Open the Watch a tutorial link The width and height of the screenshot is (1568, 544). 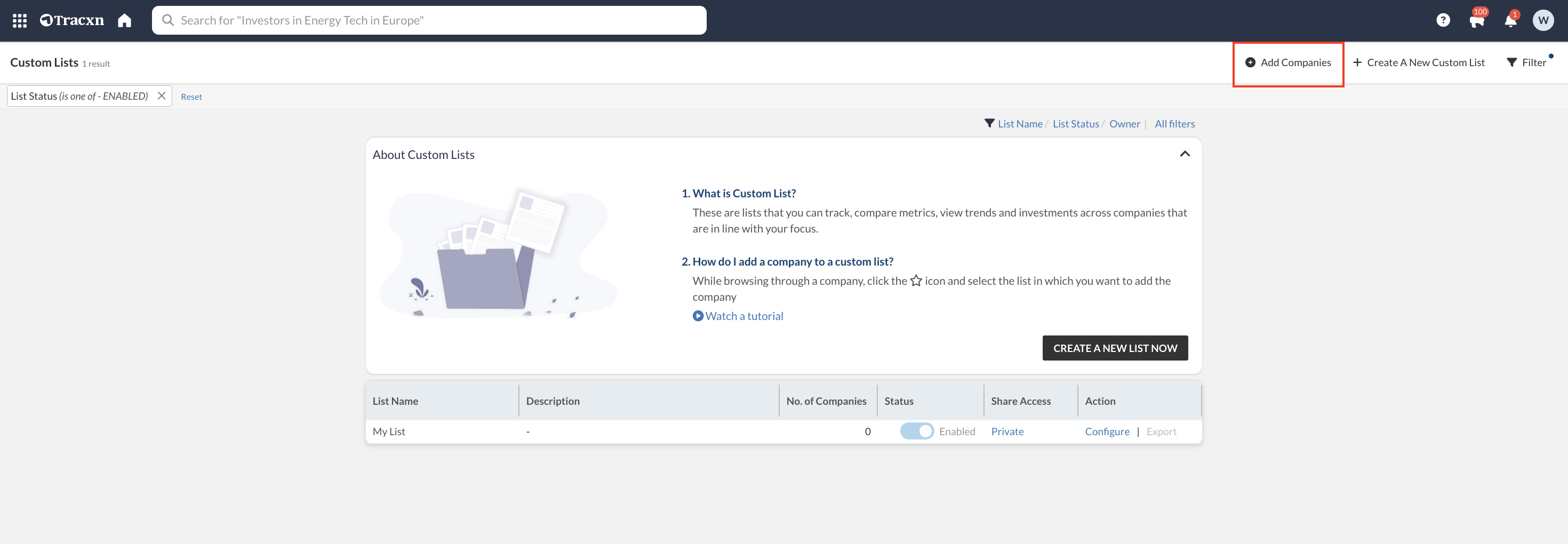pyautogui.click(x=744, y=316)
